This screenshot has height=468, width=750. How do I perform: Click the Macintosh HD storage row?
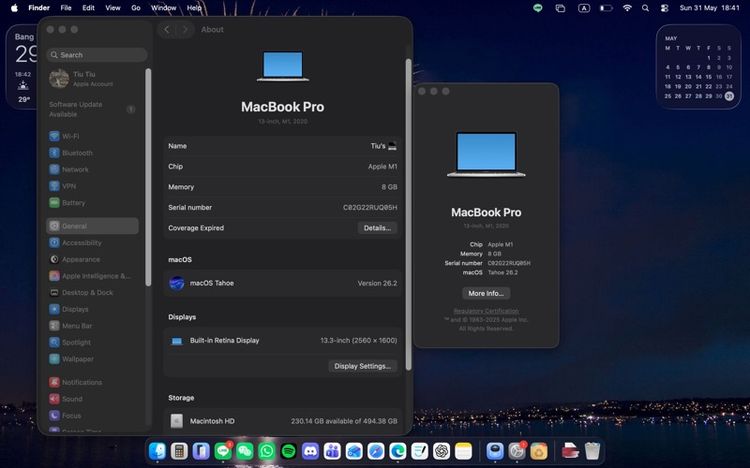[282, 421]
